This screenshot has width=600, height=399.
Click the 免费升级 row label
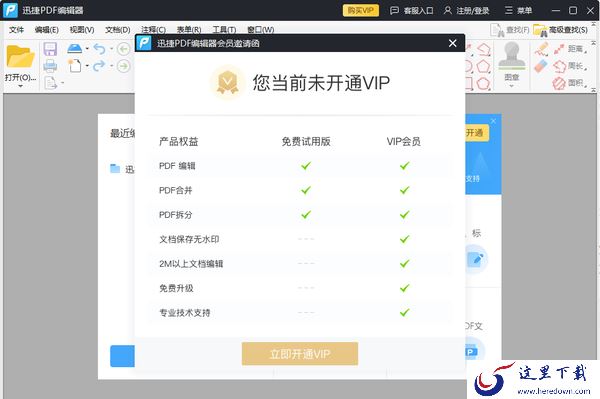pyautogui.click(x=176, y=288)
